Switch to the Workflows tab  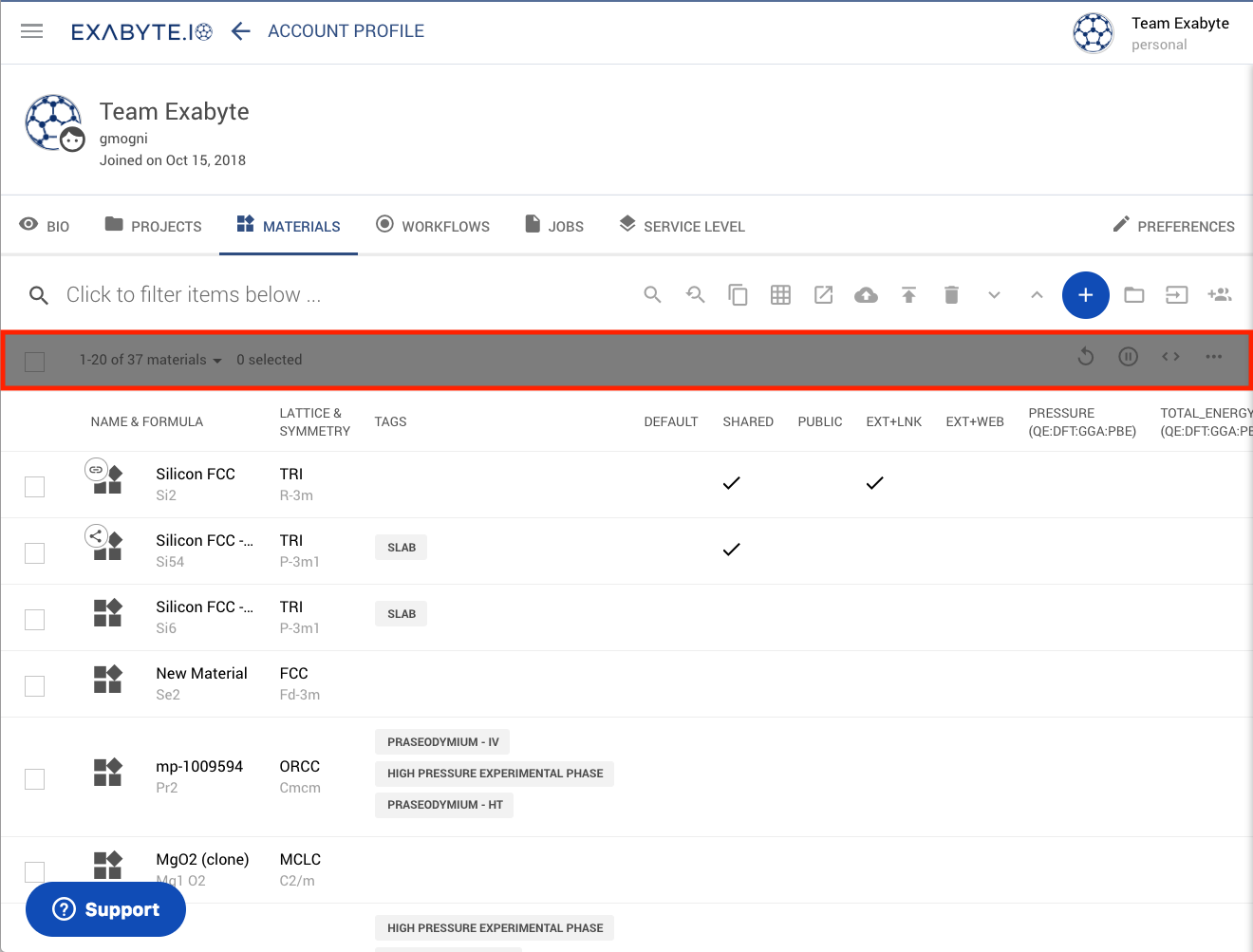click(433, 226)
